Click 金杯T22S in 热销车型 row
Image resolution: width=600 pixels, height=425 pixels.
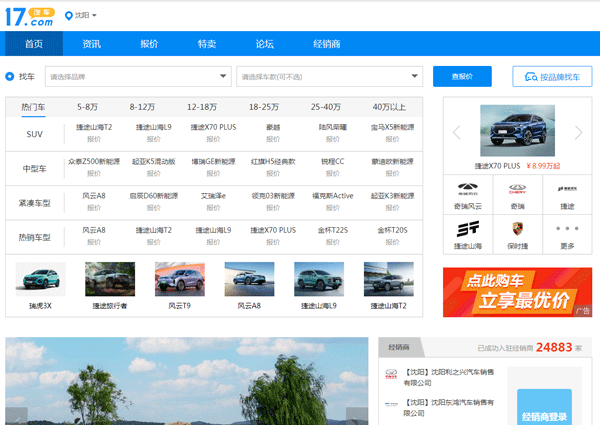[x=333, y=230]
